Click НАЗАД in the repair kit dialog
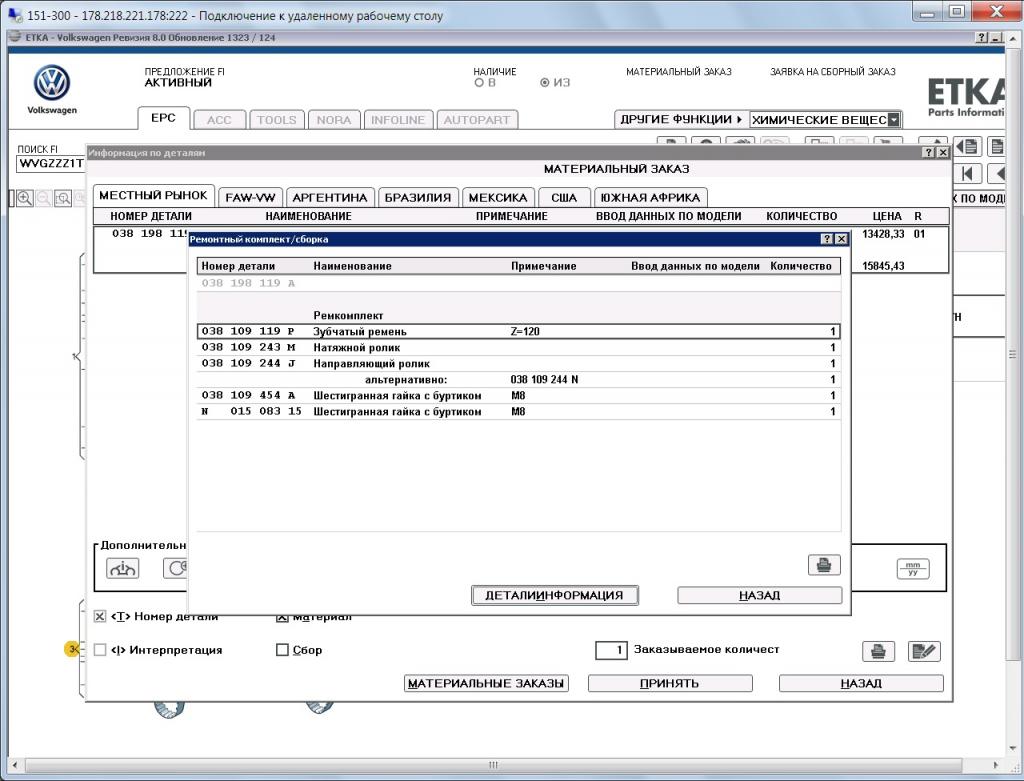 (760, 595)
